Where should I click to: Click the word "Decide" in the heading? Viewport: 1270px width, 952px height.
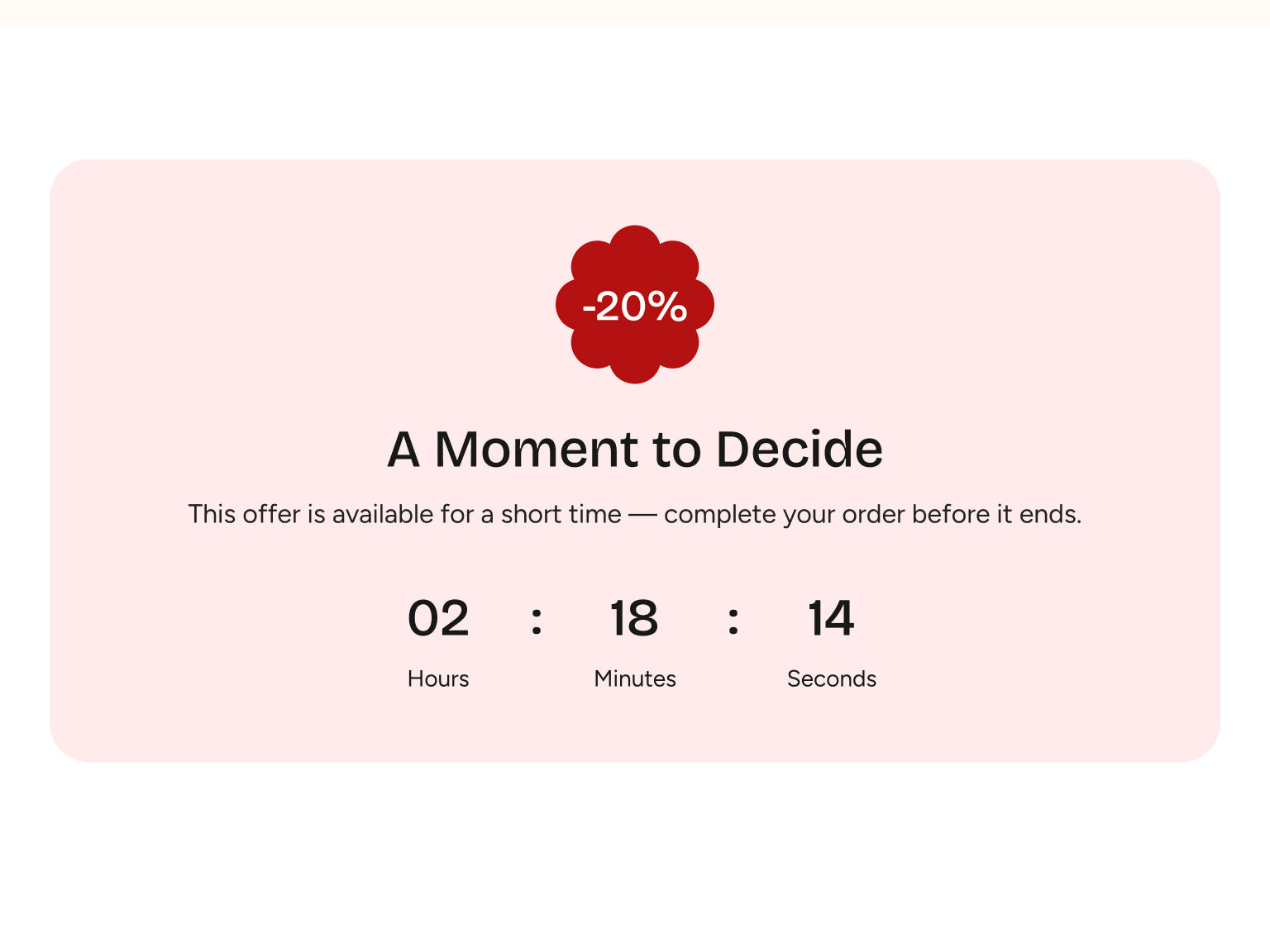[799, 450]
